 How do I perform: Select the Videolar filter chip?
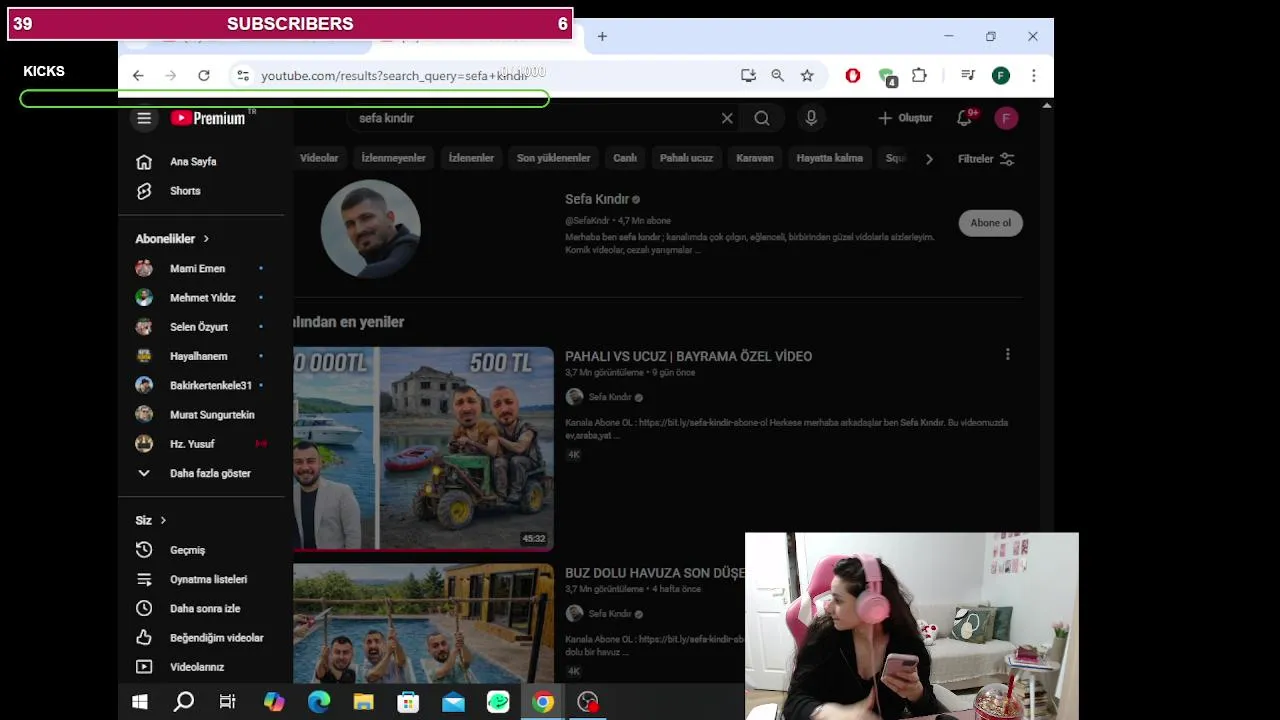[x=319, y=158]
